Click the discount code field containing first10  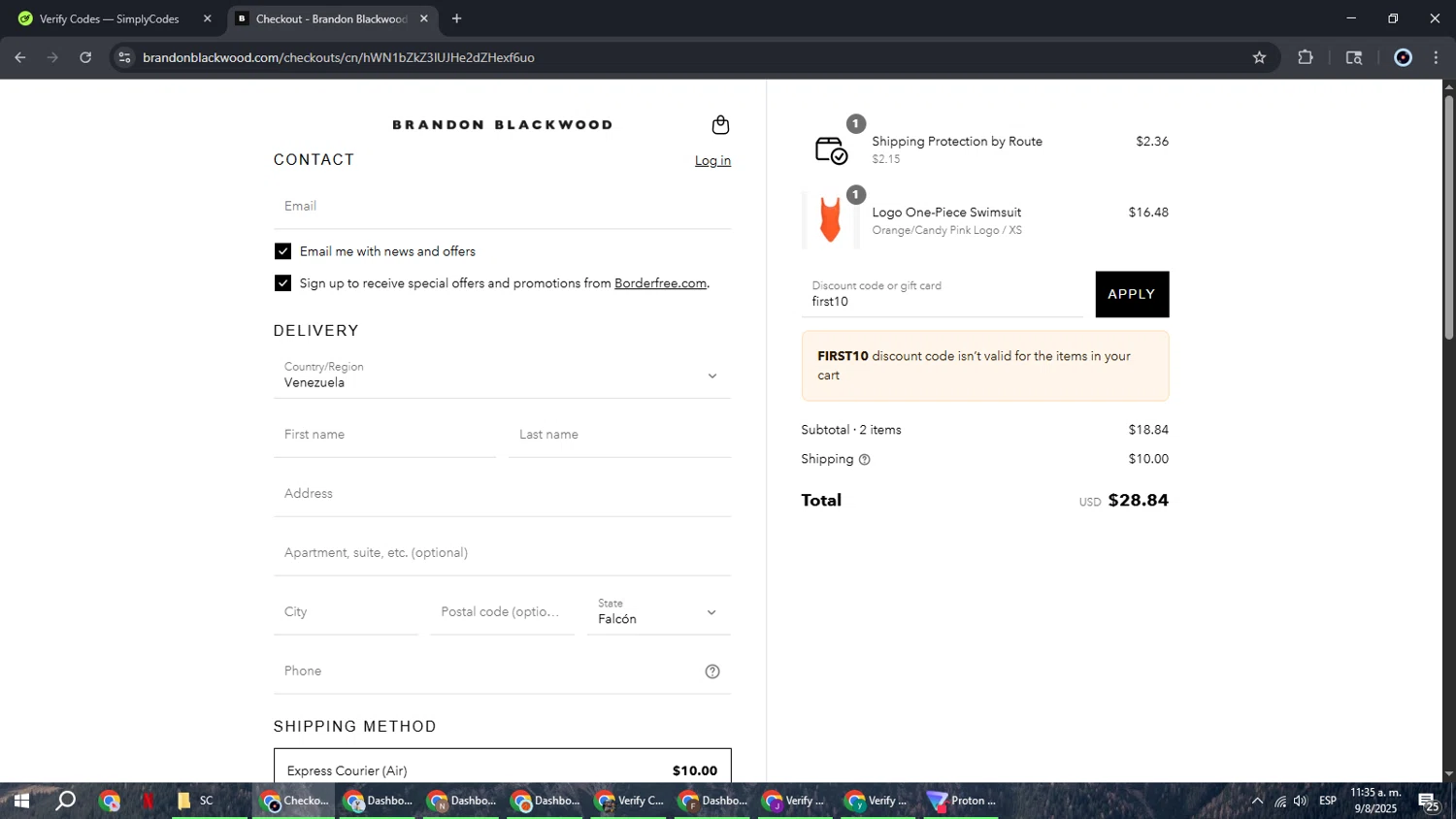(x=942, y=294)
